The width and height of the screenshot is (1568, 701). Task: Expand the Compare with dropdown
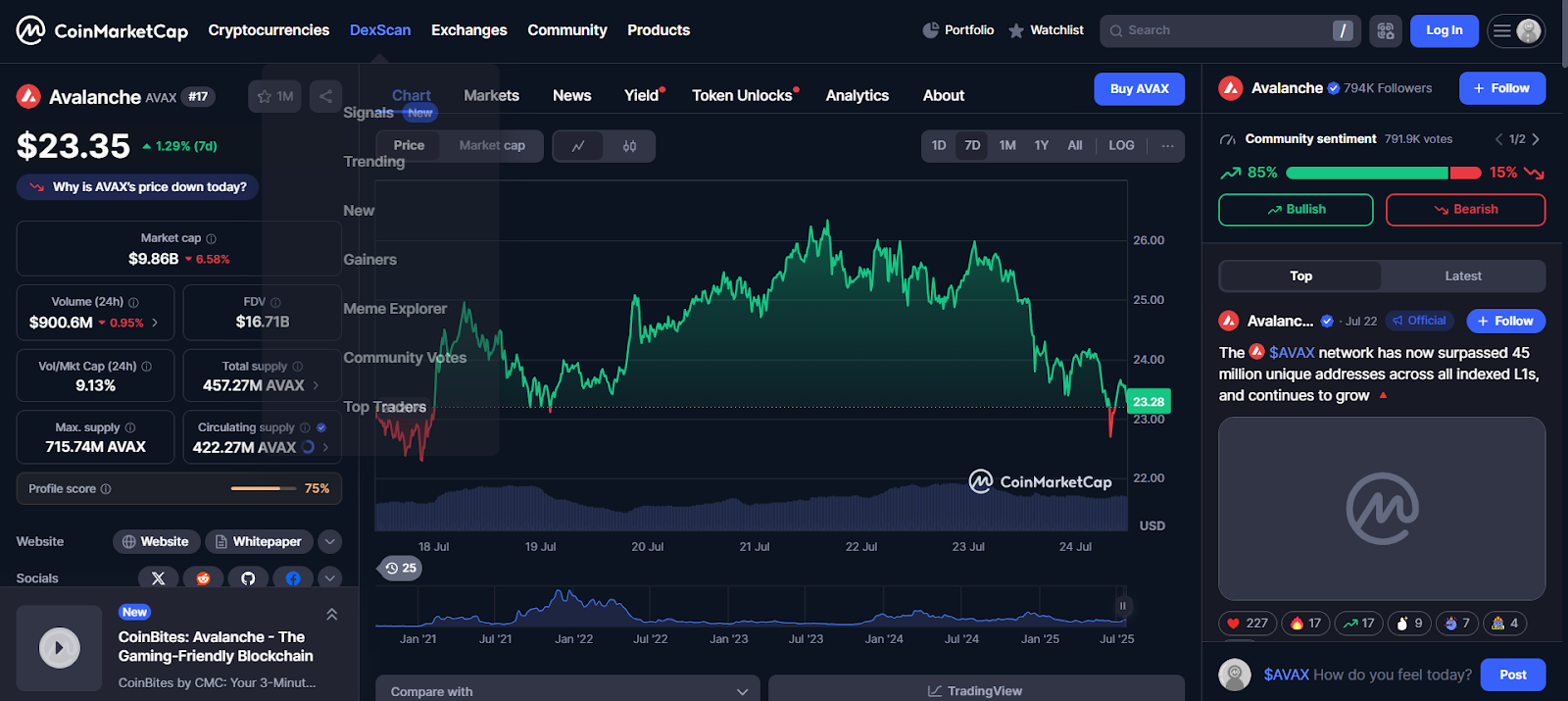(567, 691)
